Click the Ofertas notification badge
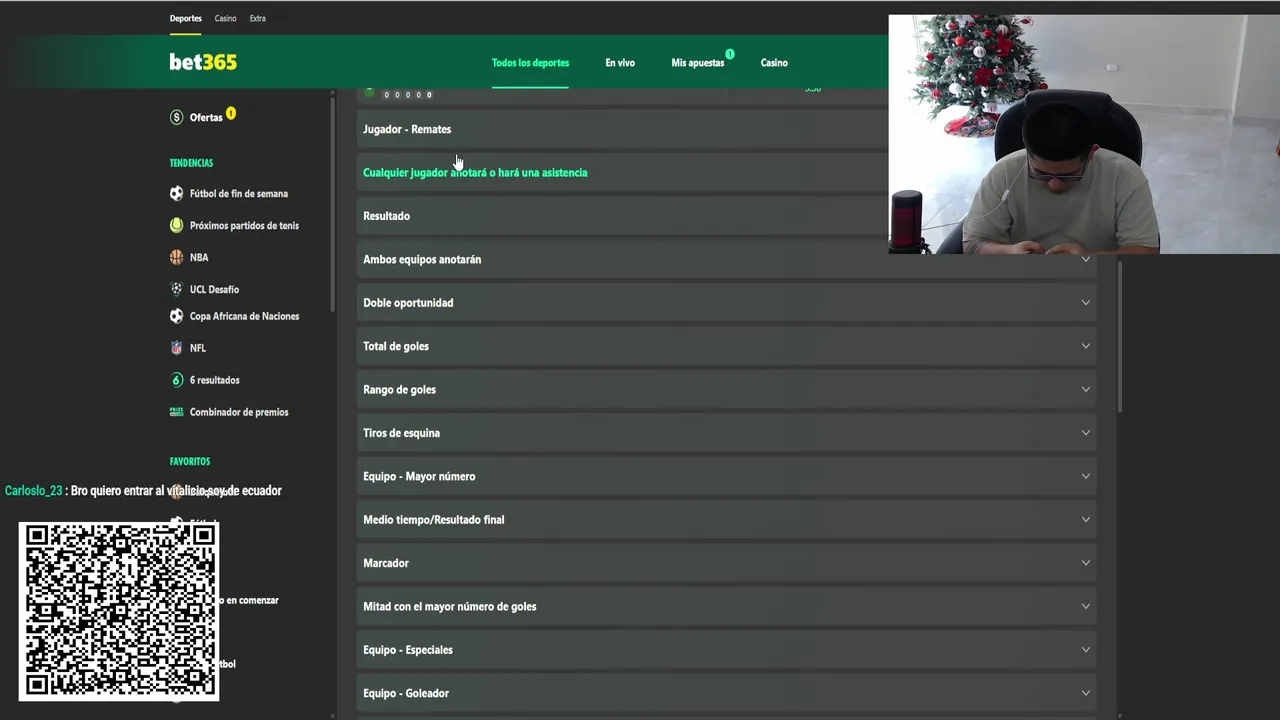The image size is (1280, 720). pos(231,113)
